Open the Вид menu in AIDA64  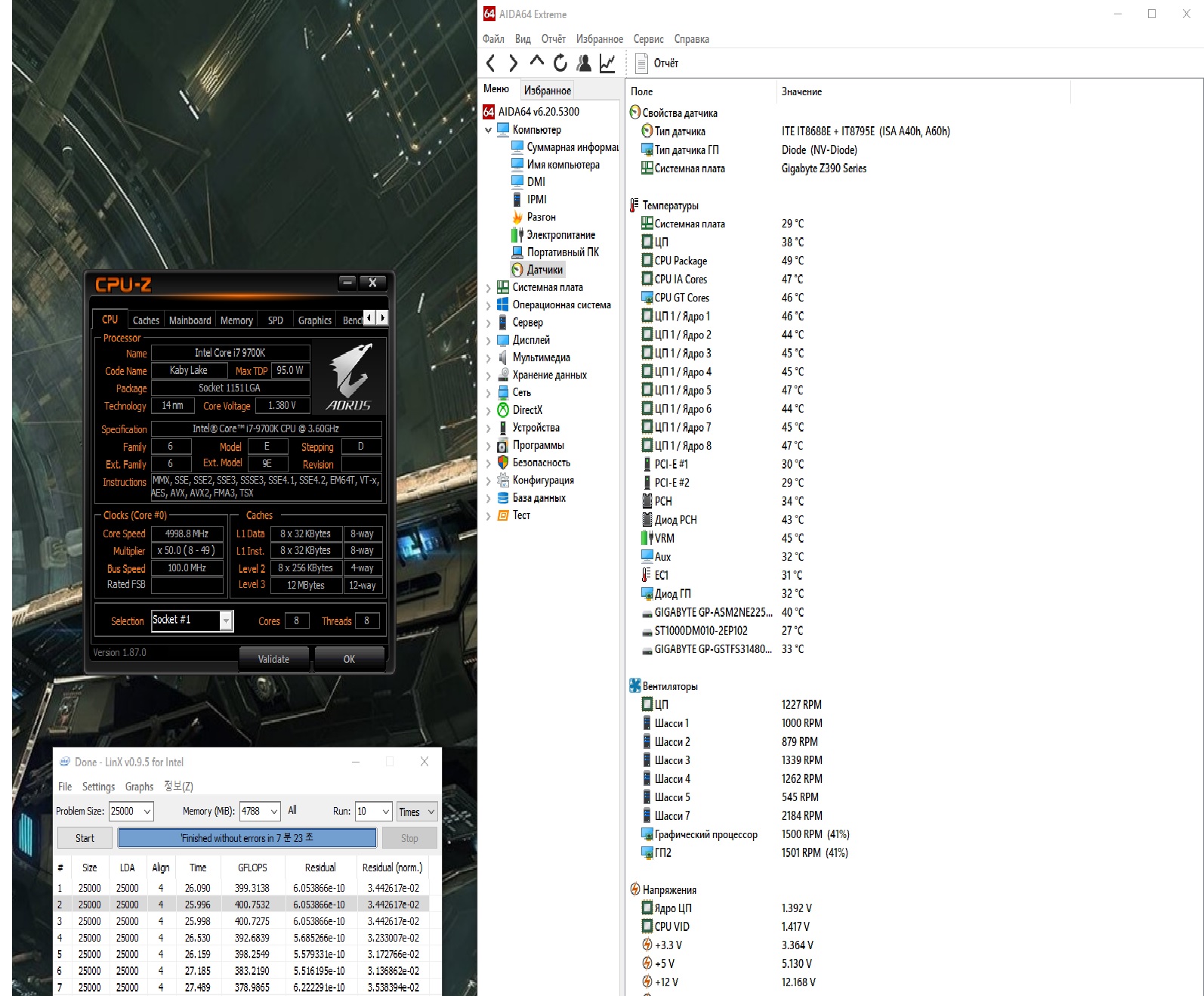[523, 39]
